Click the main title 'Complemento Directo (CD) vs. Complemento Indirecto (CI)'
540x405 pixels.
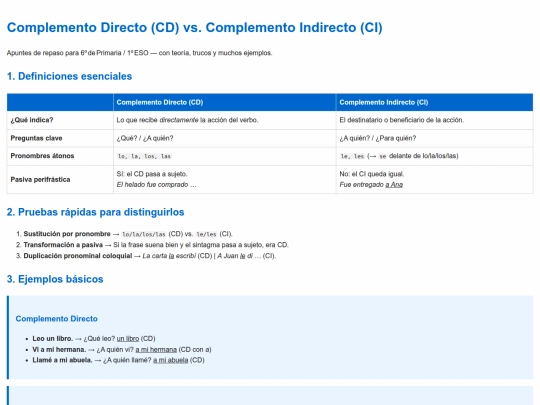[195, 28]
